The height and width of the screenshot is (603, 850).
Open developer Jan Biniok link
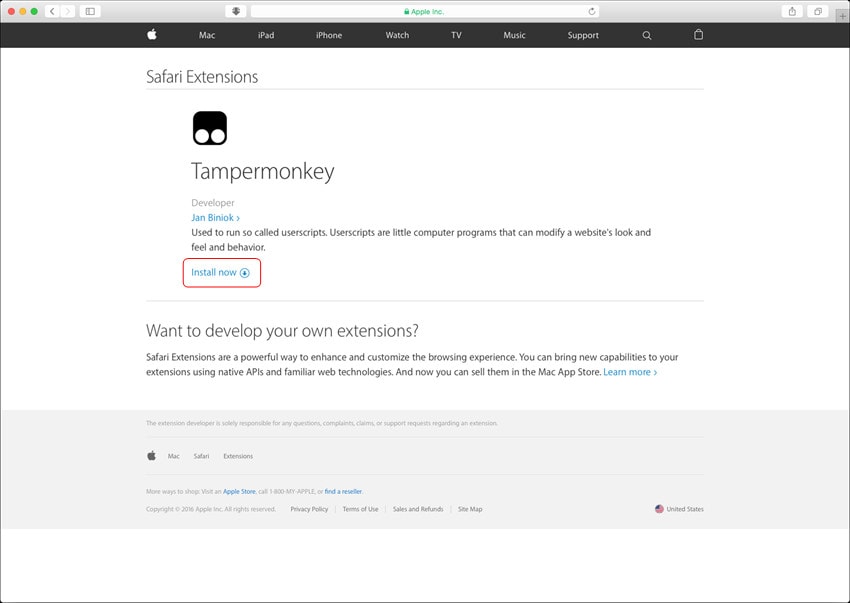(215, 217)
